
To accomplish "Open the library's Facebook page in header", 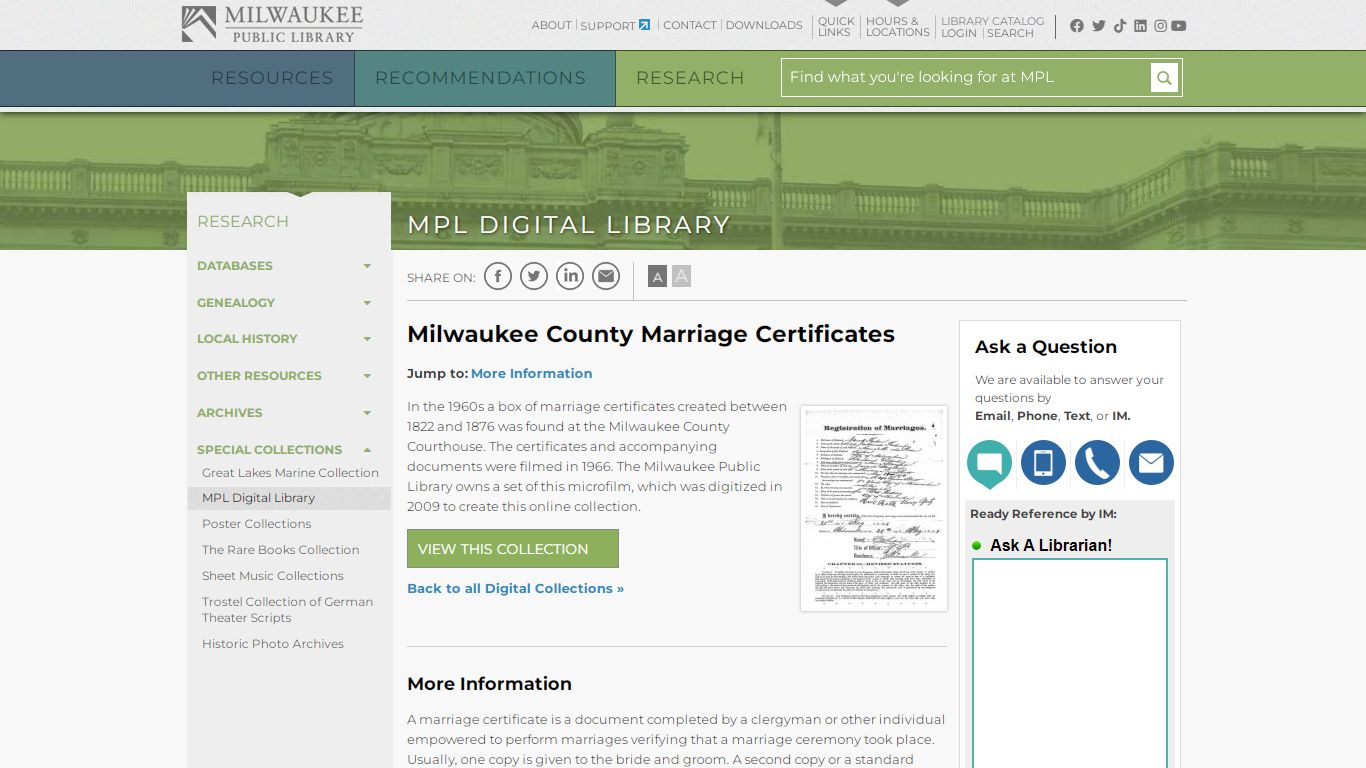I will tap(1077, 26).
